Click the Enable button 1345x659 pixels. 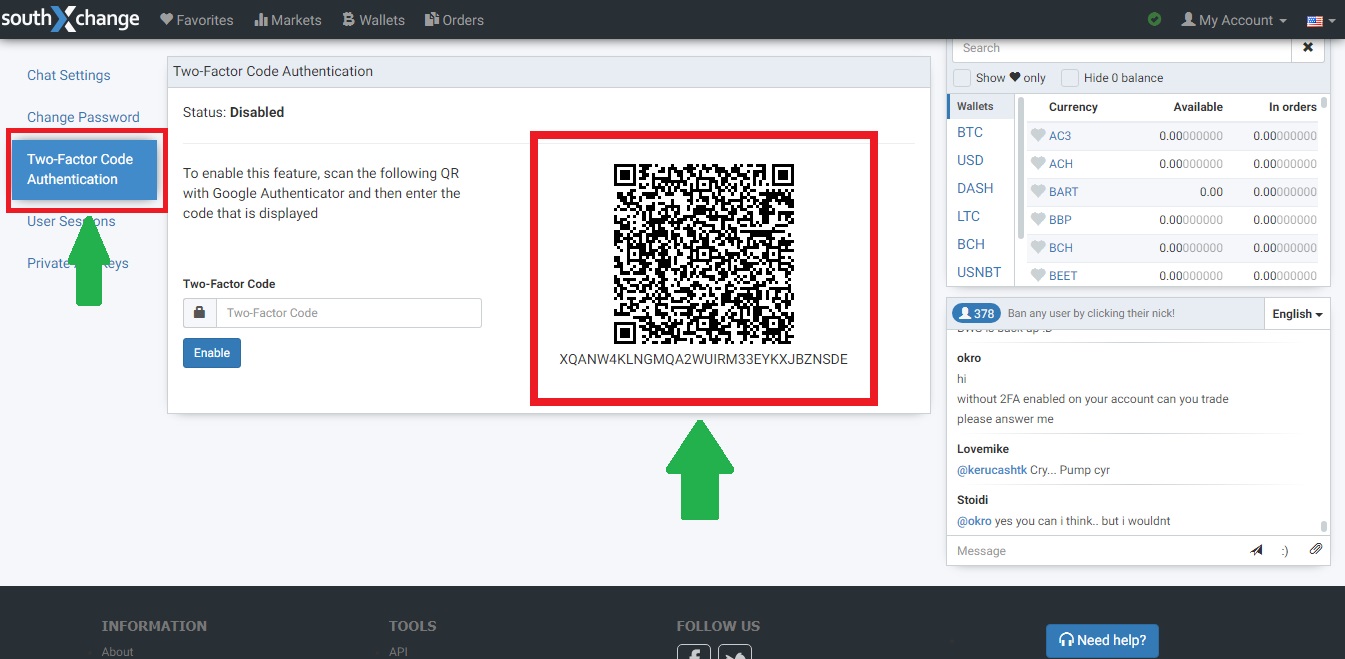click(212, 353)
